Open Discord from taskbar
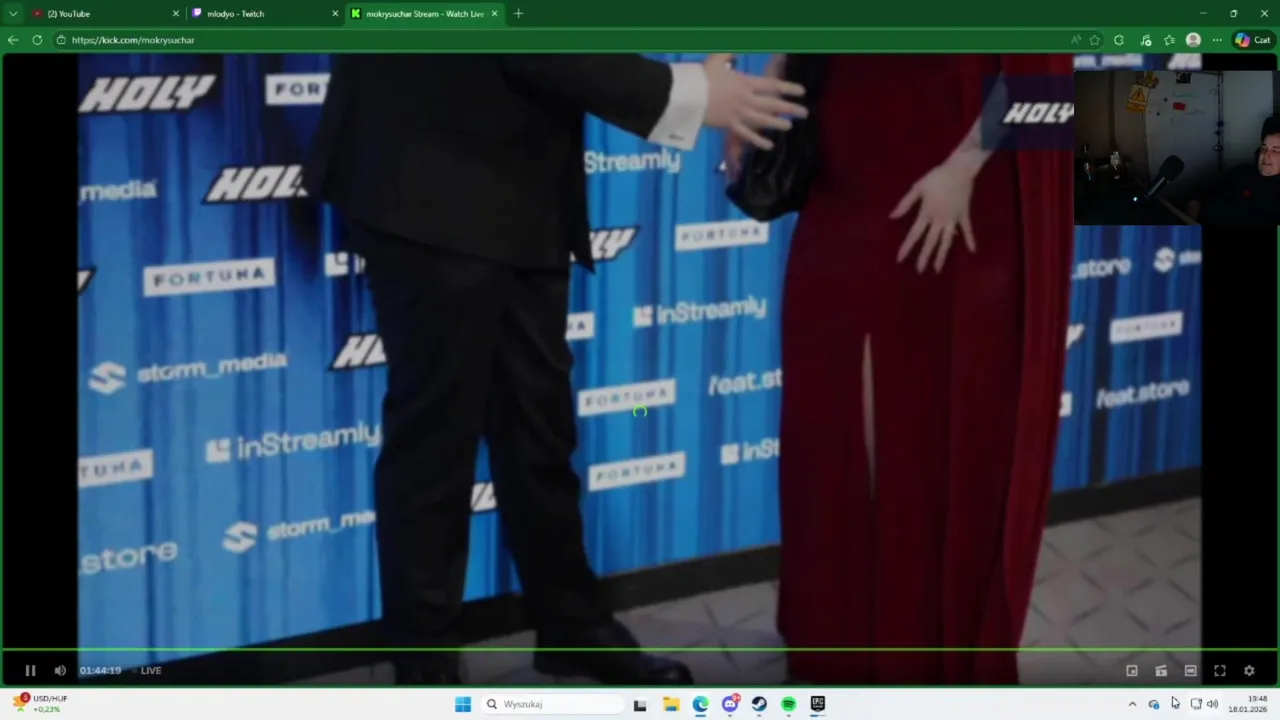This screenshot has width=1280, height=720. tap(730, 704)
